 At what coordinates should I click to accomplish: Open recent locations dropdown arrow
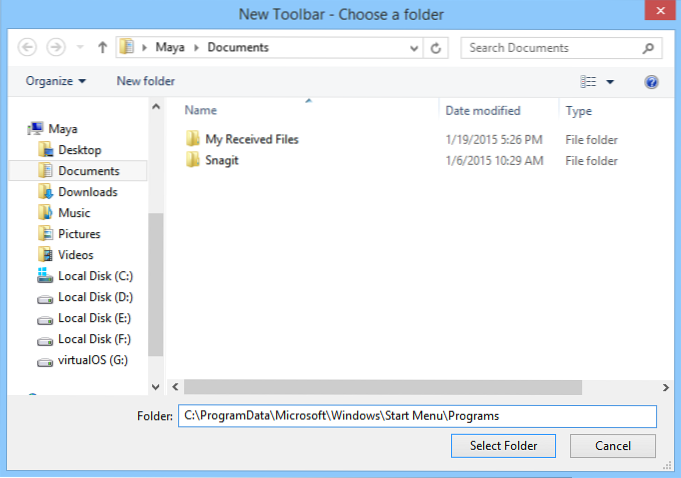click(80, 47)
